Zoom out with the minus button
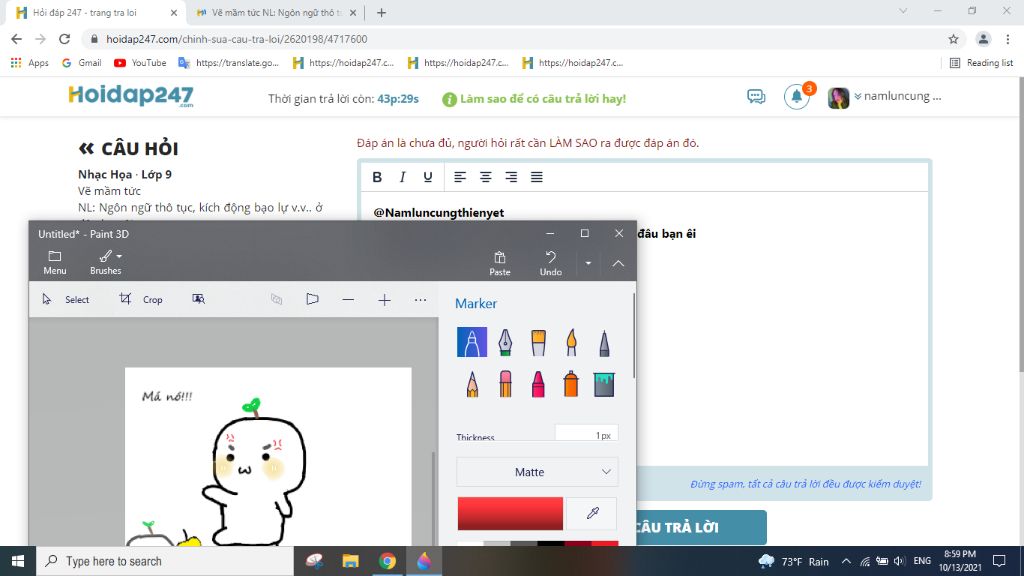This screenshot has height=576, width=1024. point(348,300)
